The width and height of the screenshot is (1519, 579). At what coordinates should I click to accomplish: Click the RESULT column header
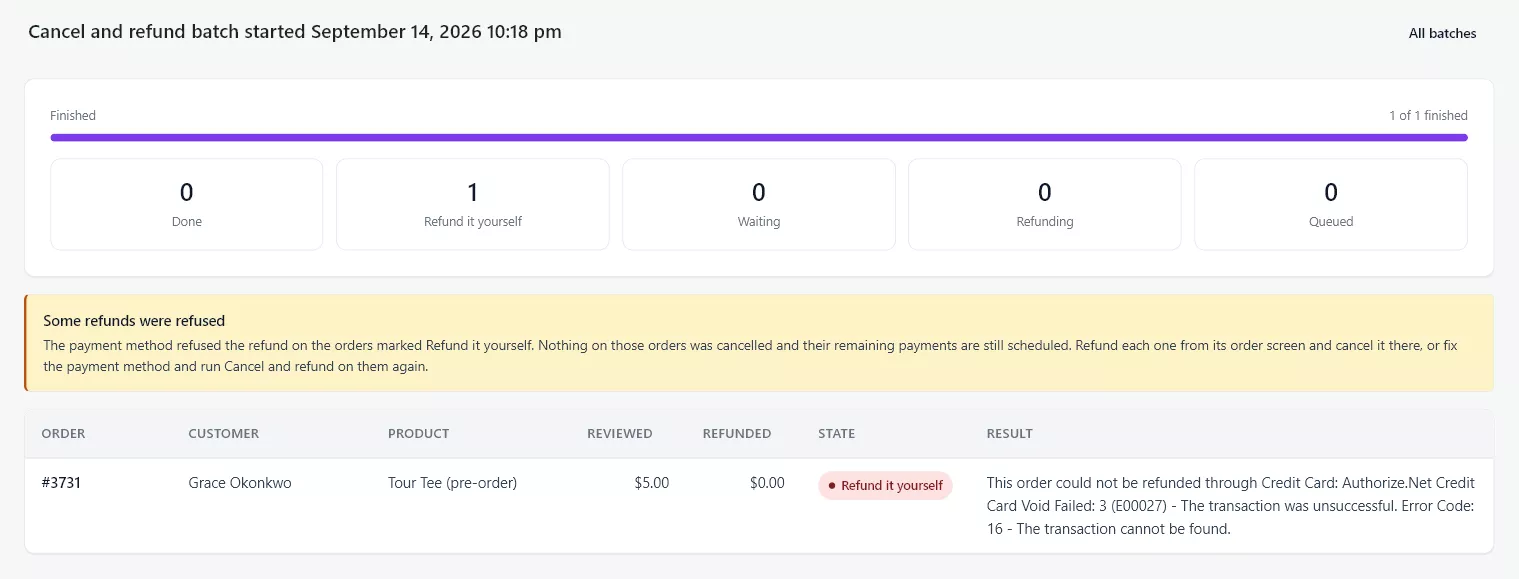pyautogui.click(x=1009, y=433)
